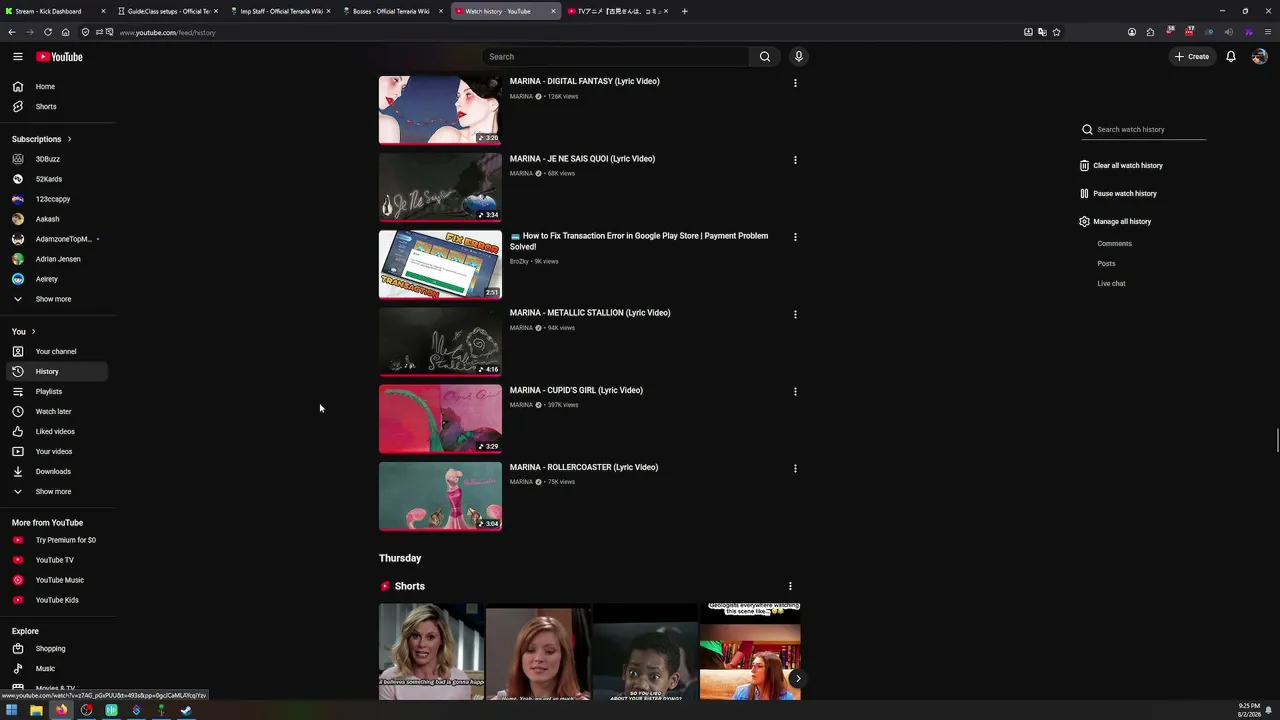Open Your videos

point(54,452)
